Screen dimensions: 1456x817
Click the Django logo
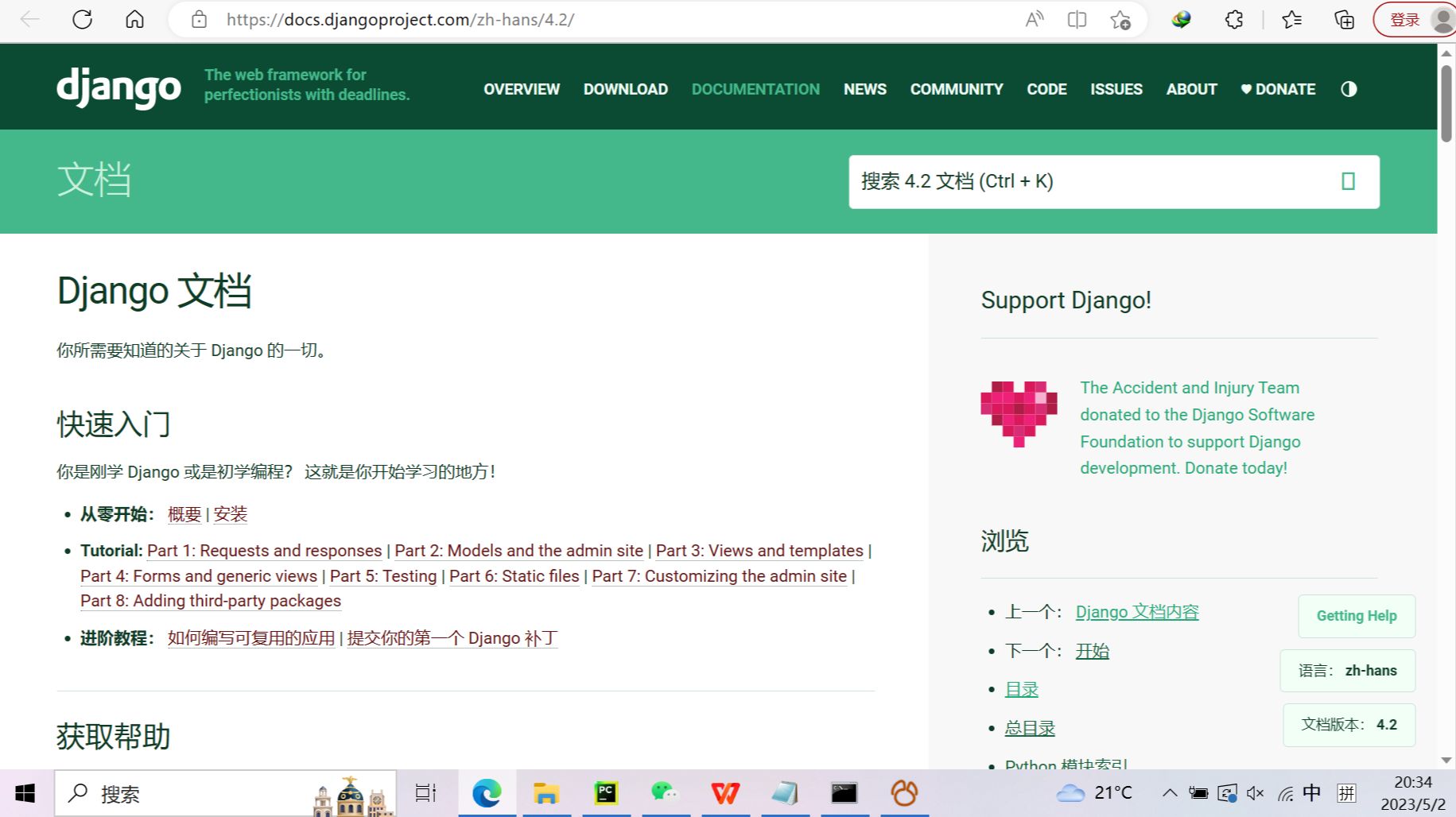click(x=118, y=87)
